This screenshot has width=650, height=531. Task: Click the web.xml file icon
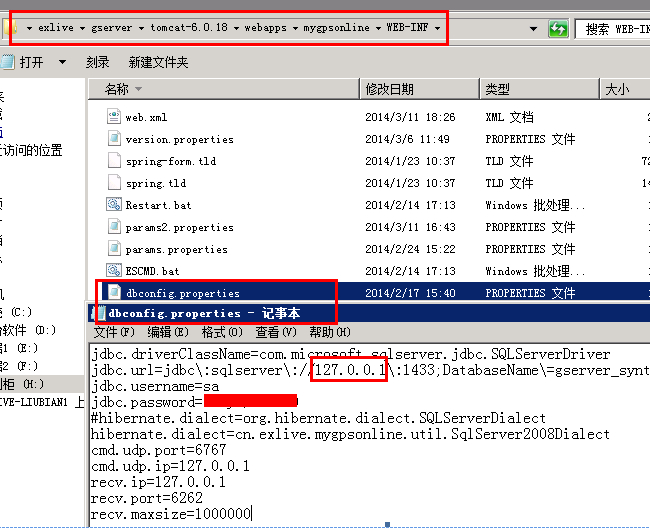114,117
